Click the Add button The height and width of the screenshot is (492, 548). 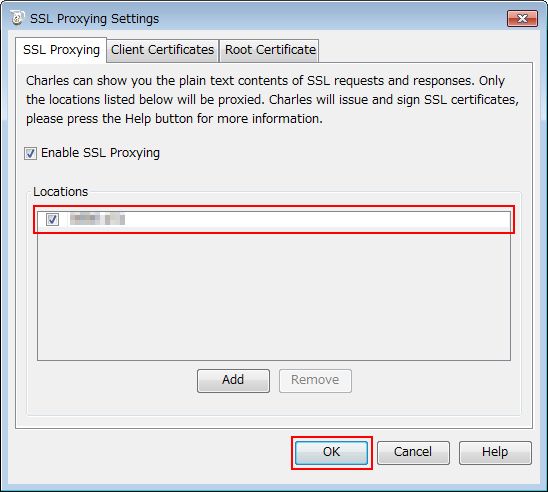pyautogui.click(x=233, y=381)
